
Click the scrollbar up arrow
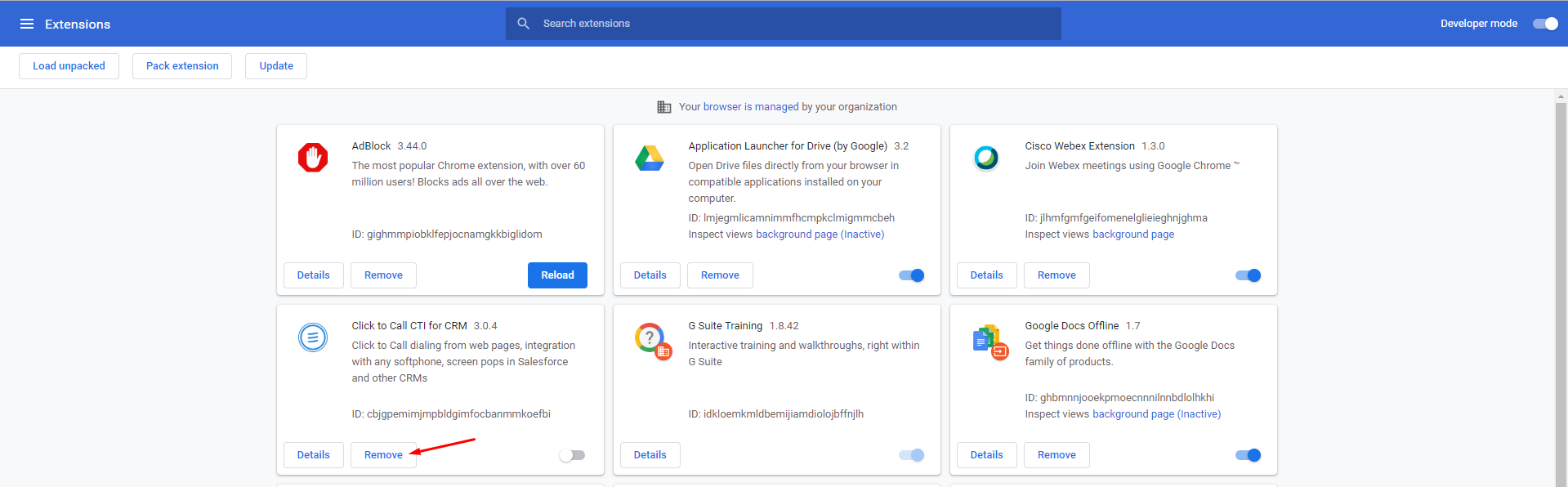pos(1561,96)
